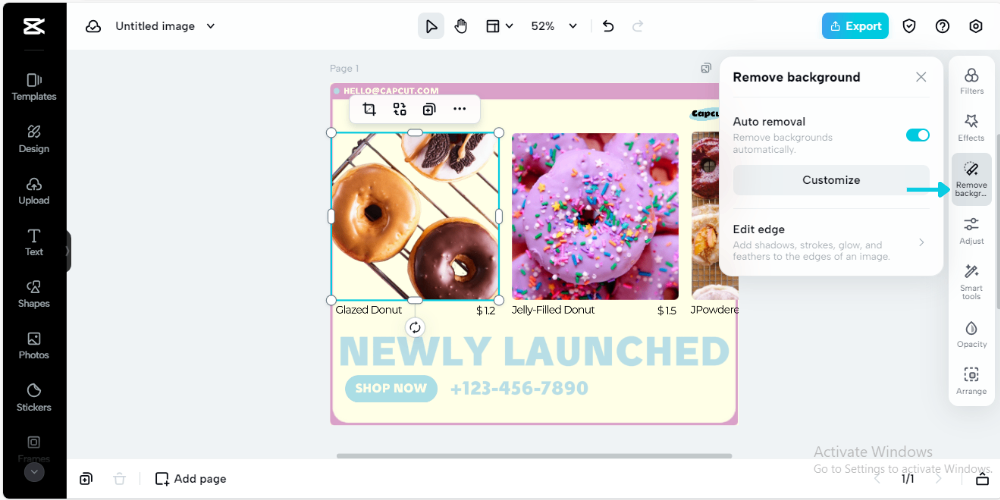
Task: Expand more sidebar items with down chevron
Action: click(34, 472)
